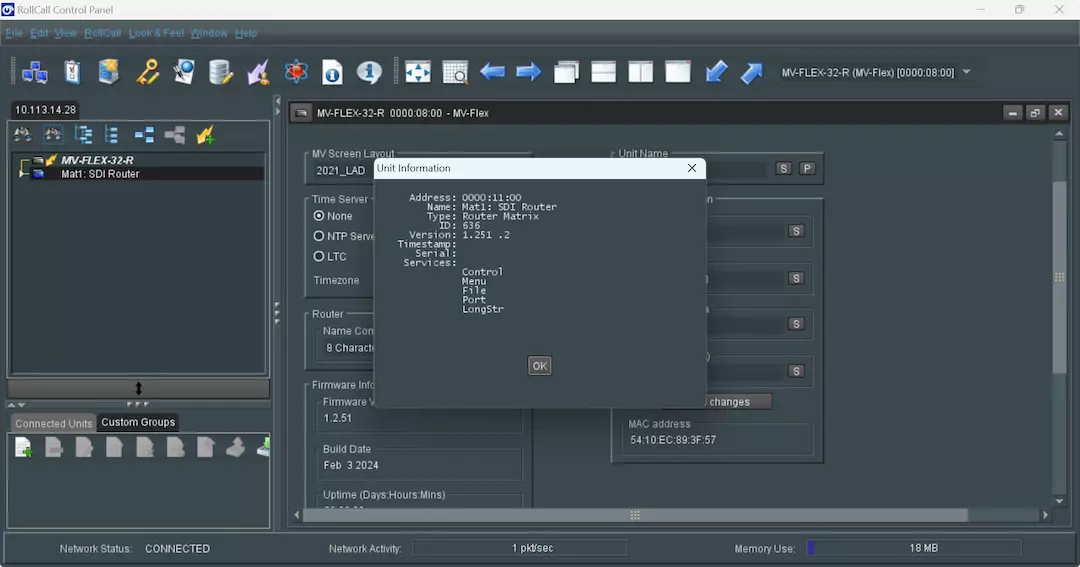Open the Edit menu
This screenshot has height=567, width=1080.
click(39, 33)
